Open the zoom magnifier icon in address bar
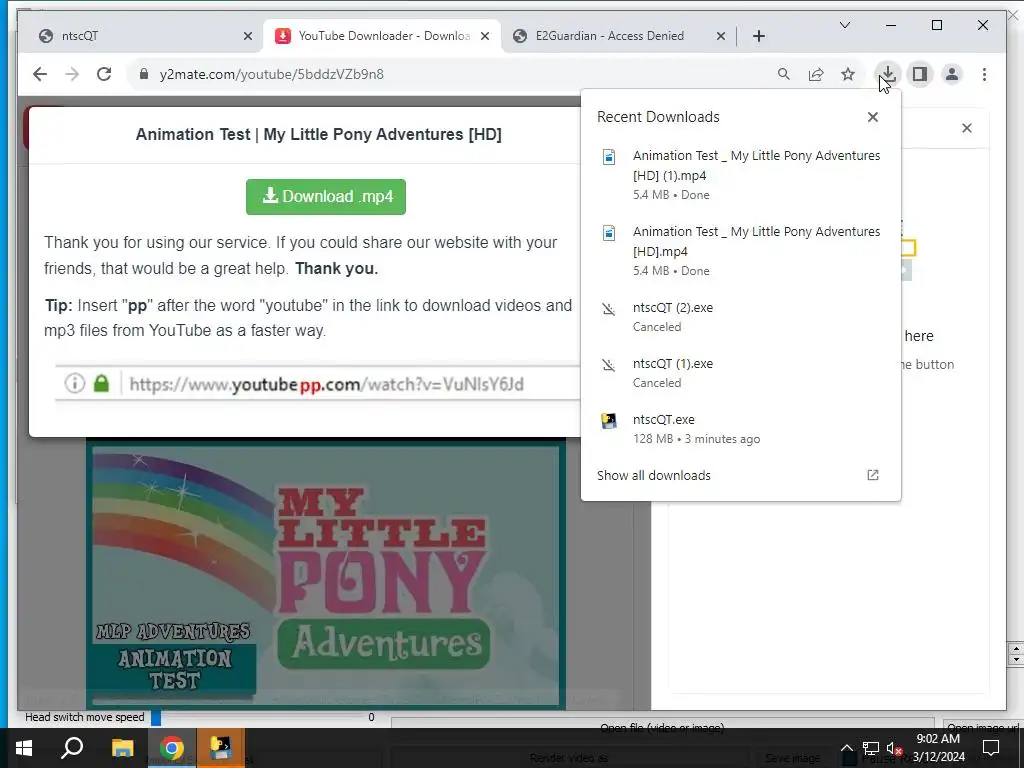1024x768 pixels. (784, 74)
